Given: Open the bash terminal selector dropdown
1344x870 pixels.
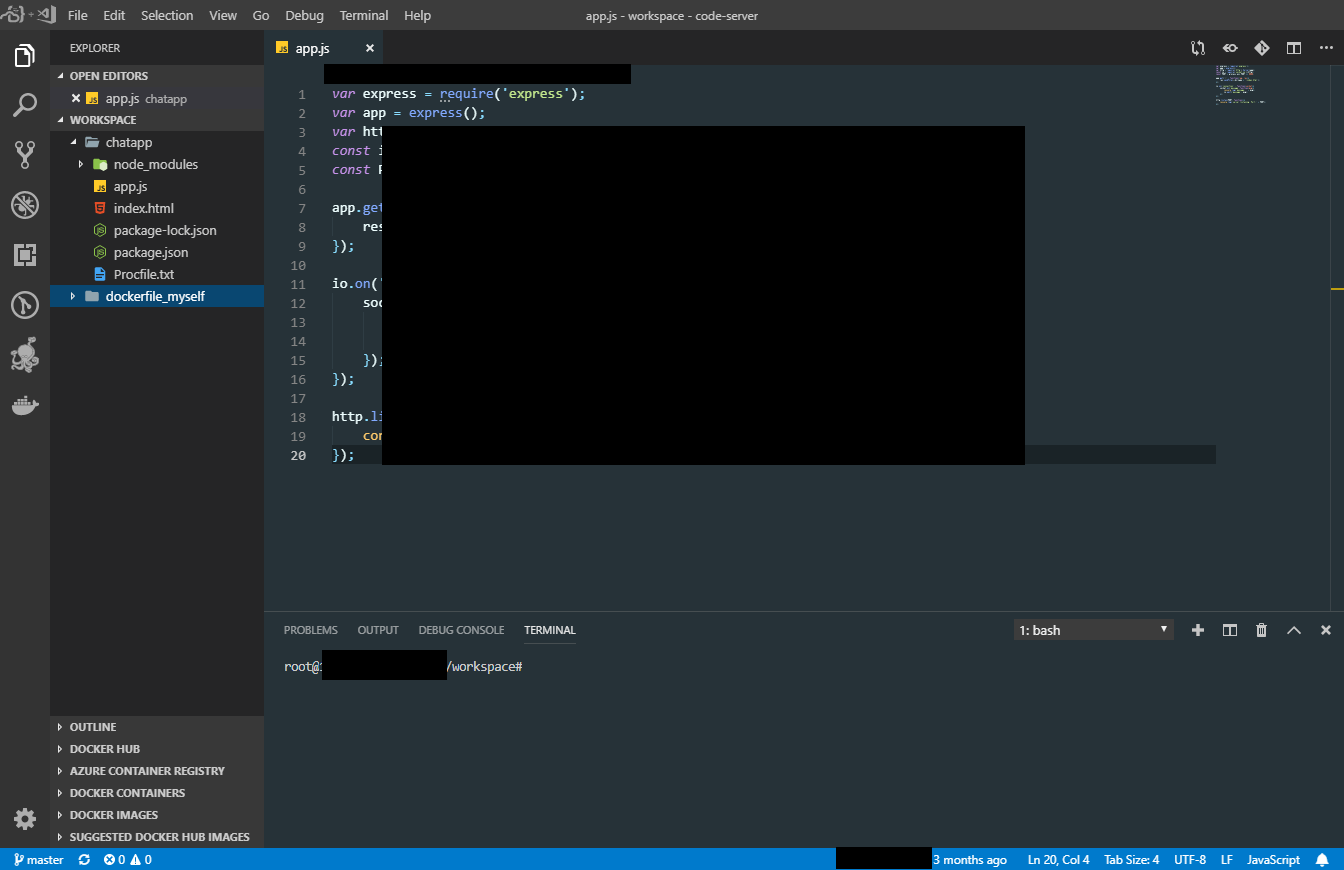Looking at the screenshot, I should (x=1093, y=630).
